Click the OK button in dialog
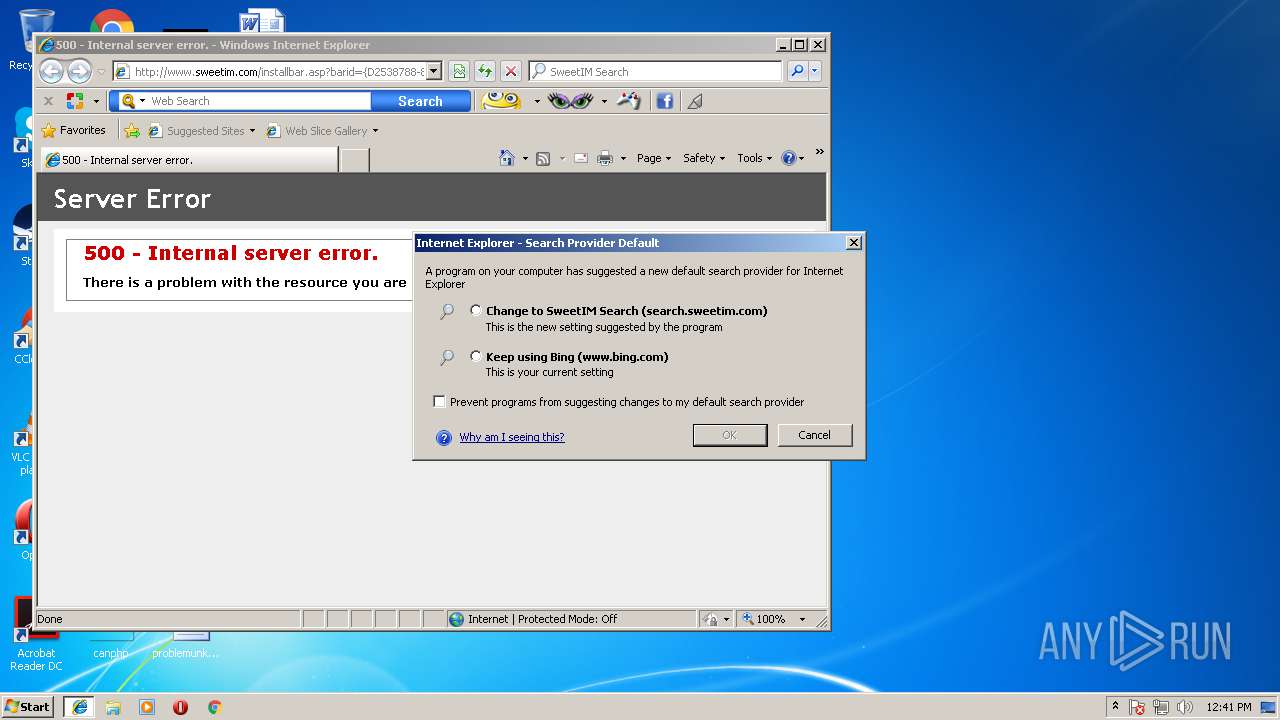 pos(730,435)
